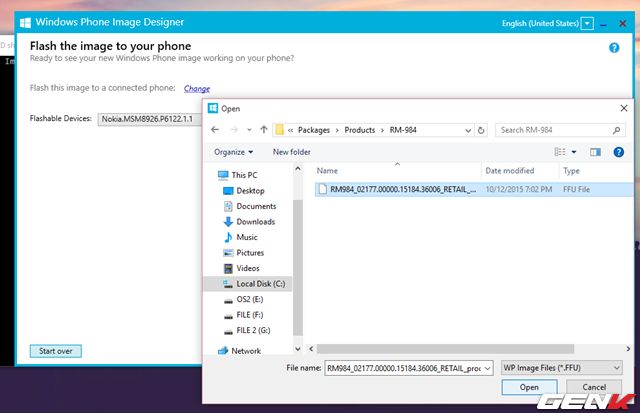The height and width of the screenshot is (413, 640).
Task: Click the Back arrow in Open dialog
Action: click(215, 130)
